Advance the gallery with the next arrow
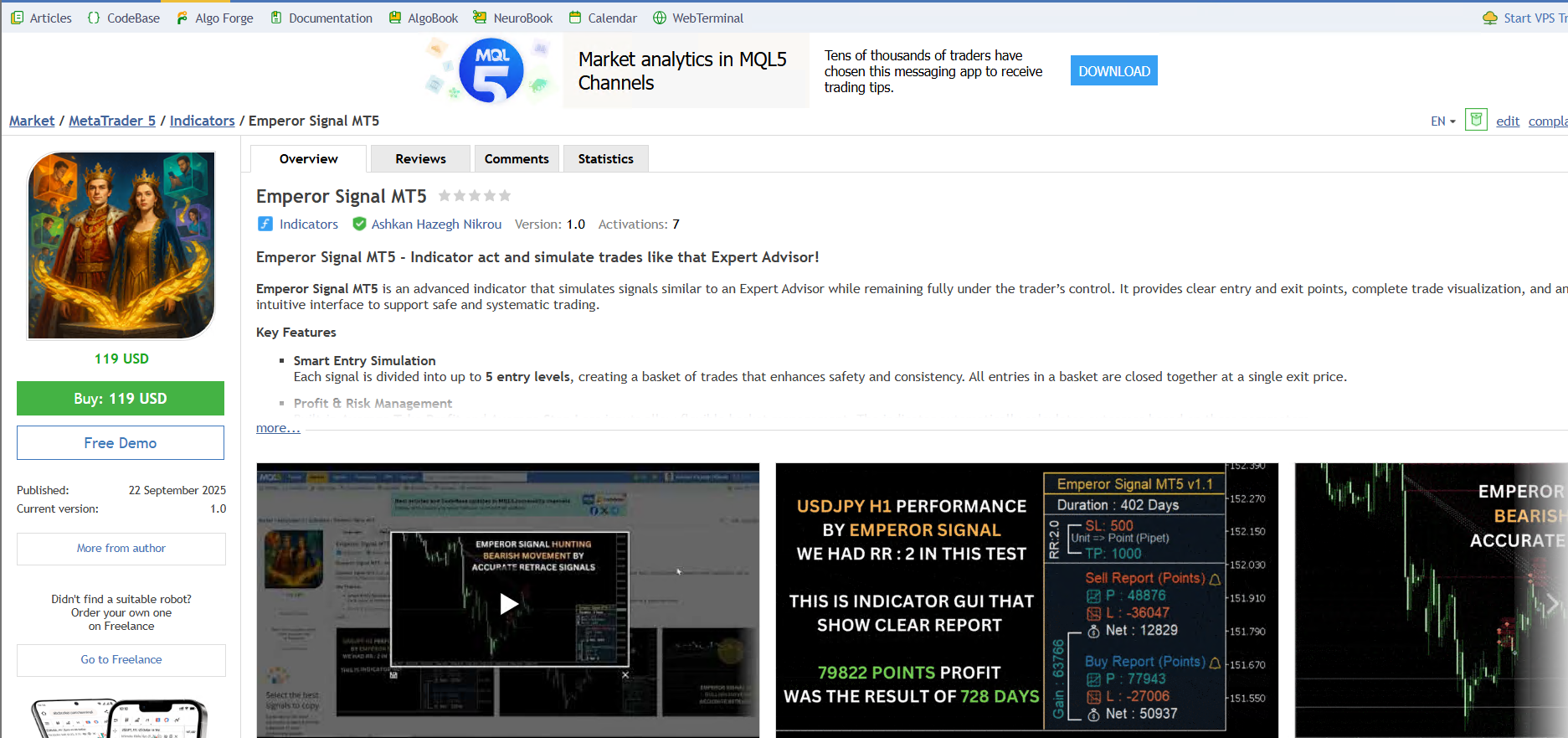This screenshot has height=738, width=1568. (x=1553, y=602)
